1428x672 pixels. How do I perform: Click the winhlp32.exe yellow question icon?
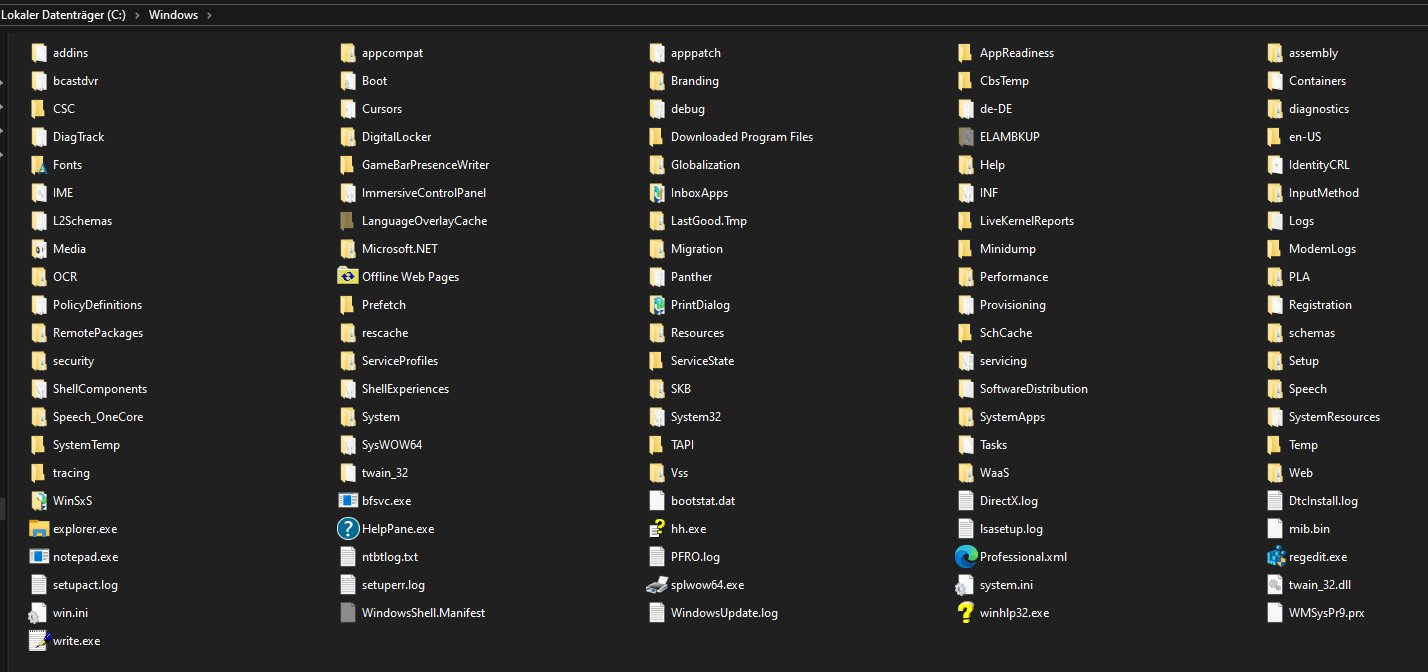point(965,613)
